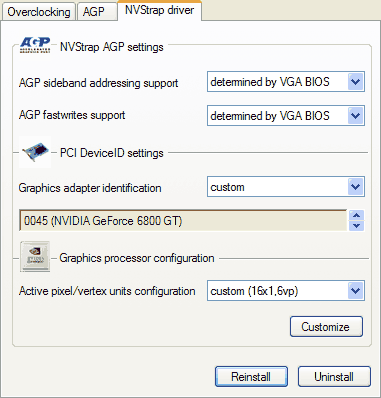Click the 'Active pixel/vertex units configuration' label

(x=107, y=291)
